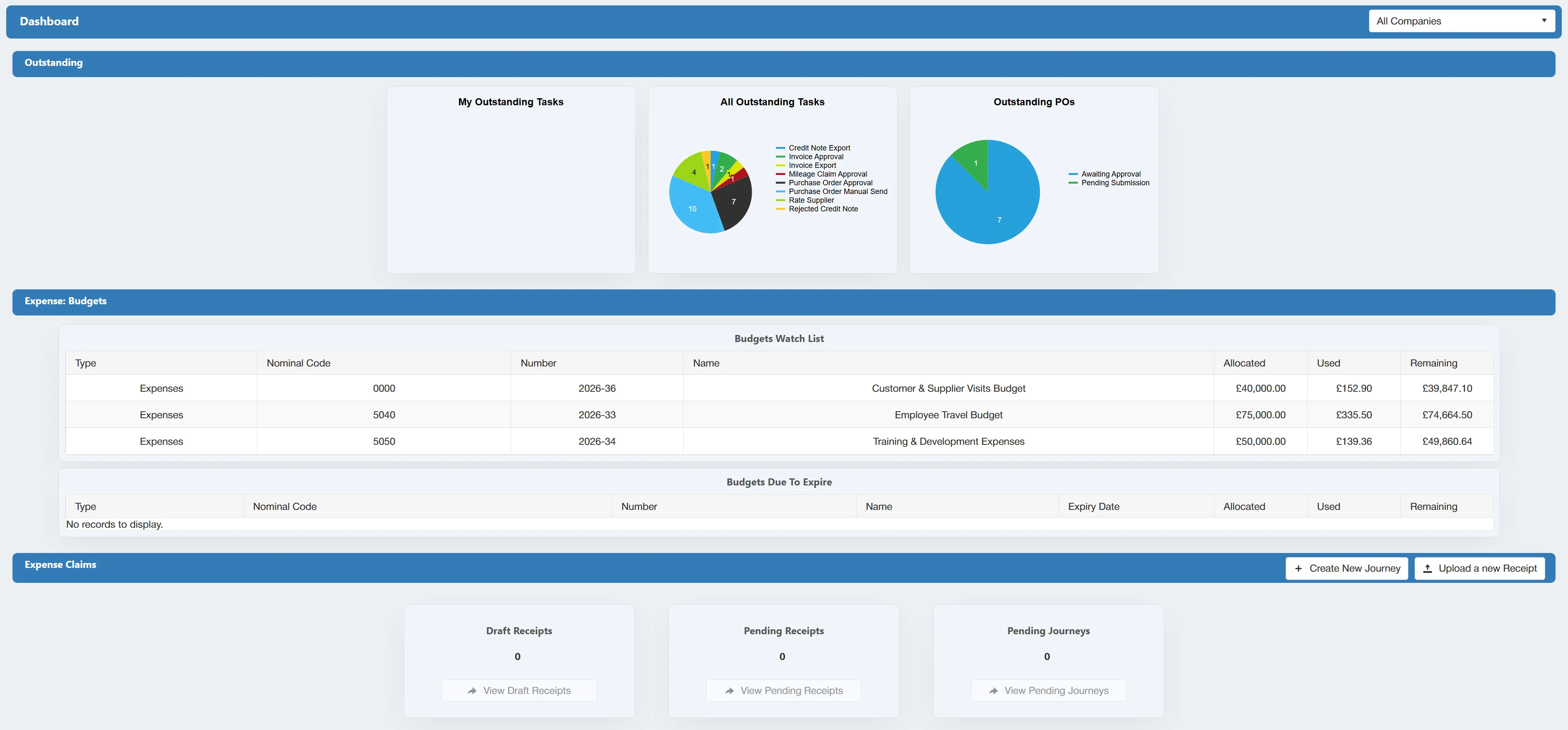Click the green Outstanding POs slice labeled 1
The image size is (1568, 730).
975,163
